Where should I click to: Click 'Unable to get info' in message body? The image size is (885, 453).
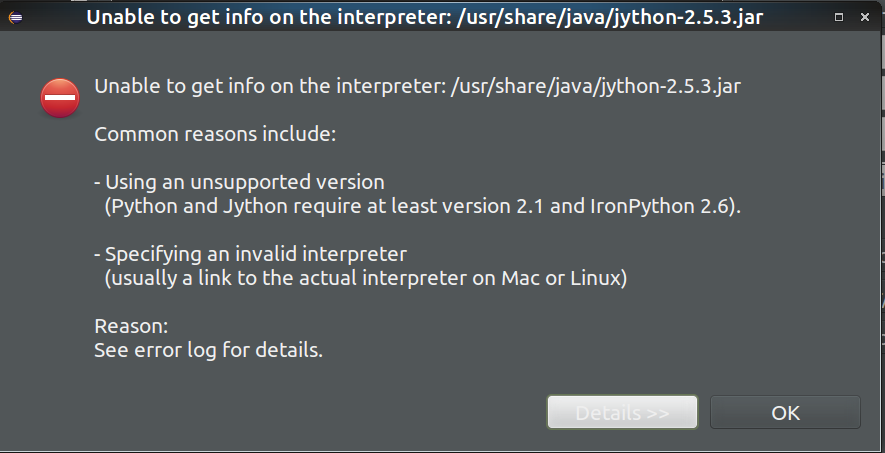[x=172, y=87]
